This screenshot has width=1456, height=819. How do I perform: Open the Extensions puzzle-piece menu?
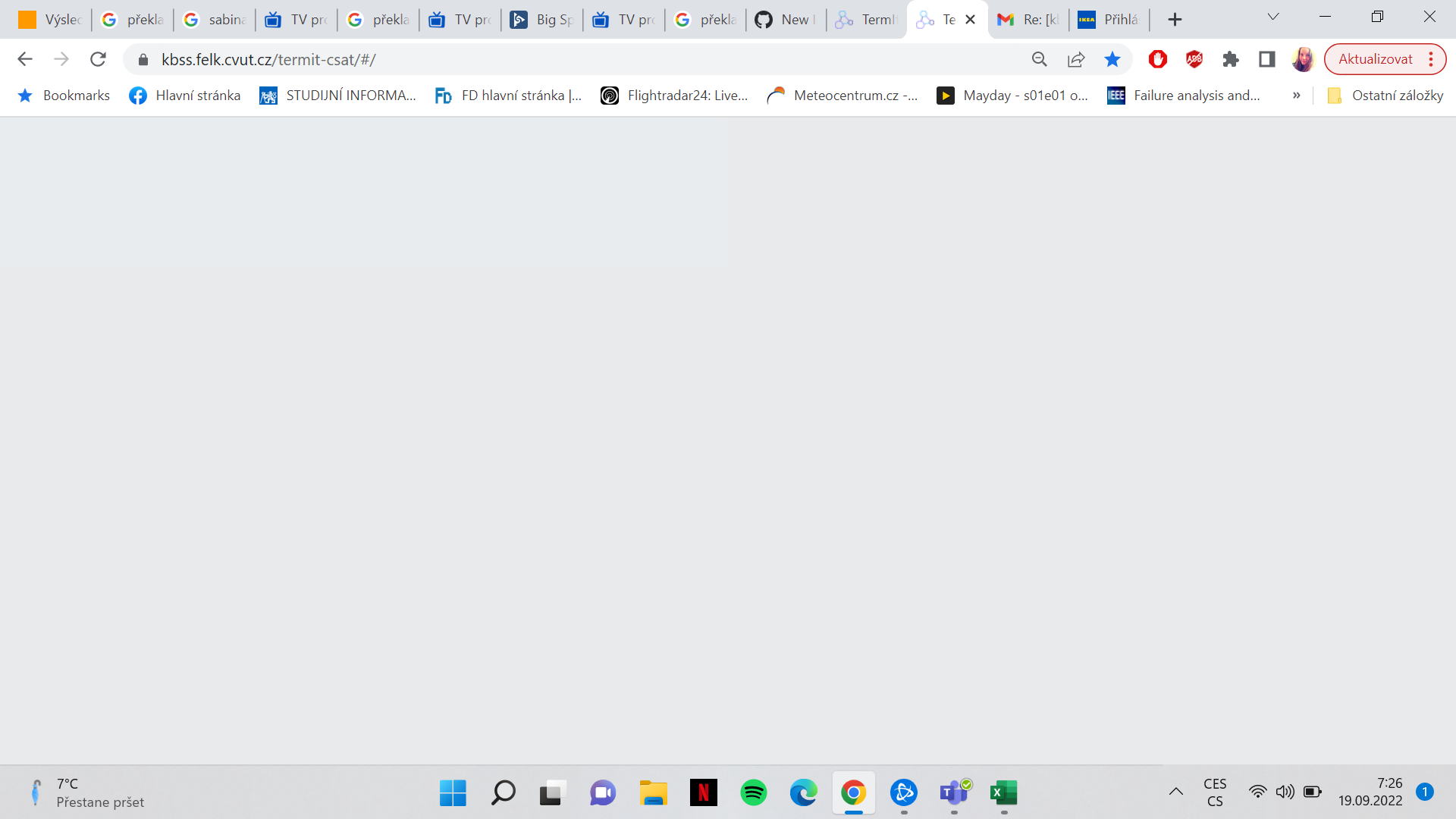coord(1230,59)
